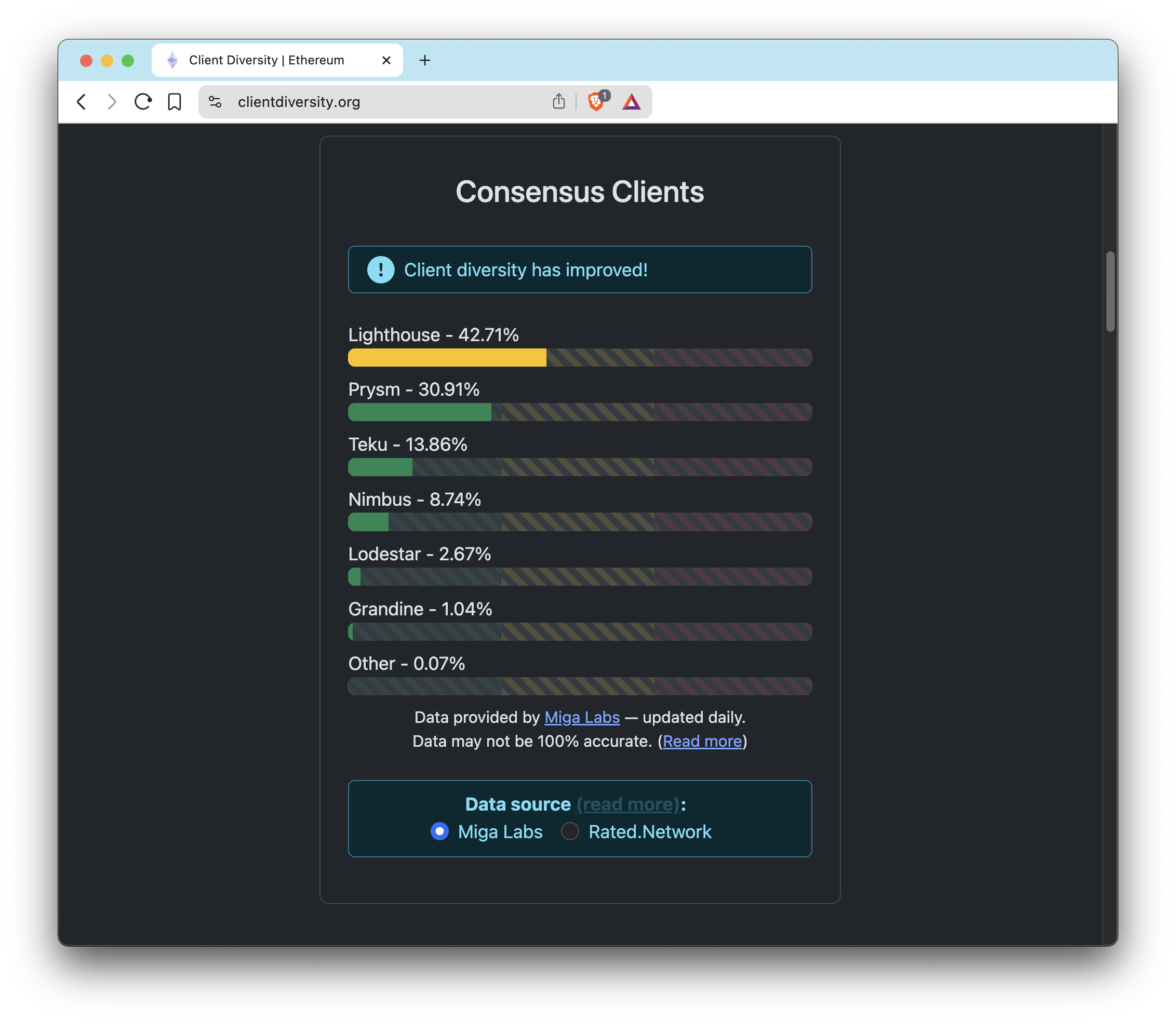The image size is (1176, 1023).
Task: Open Brave Shields panel from the lion icon
Action: pos(595,102)
